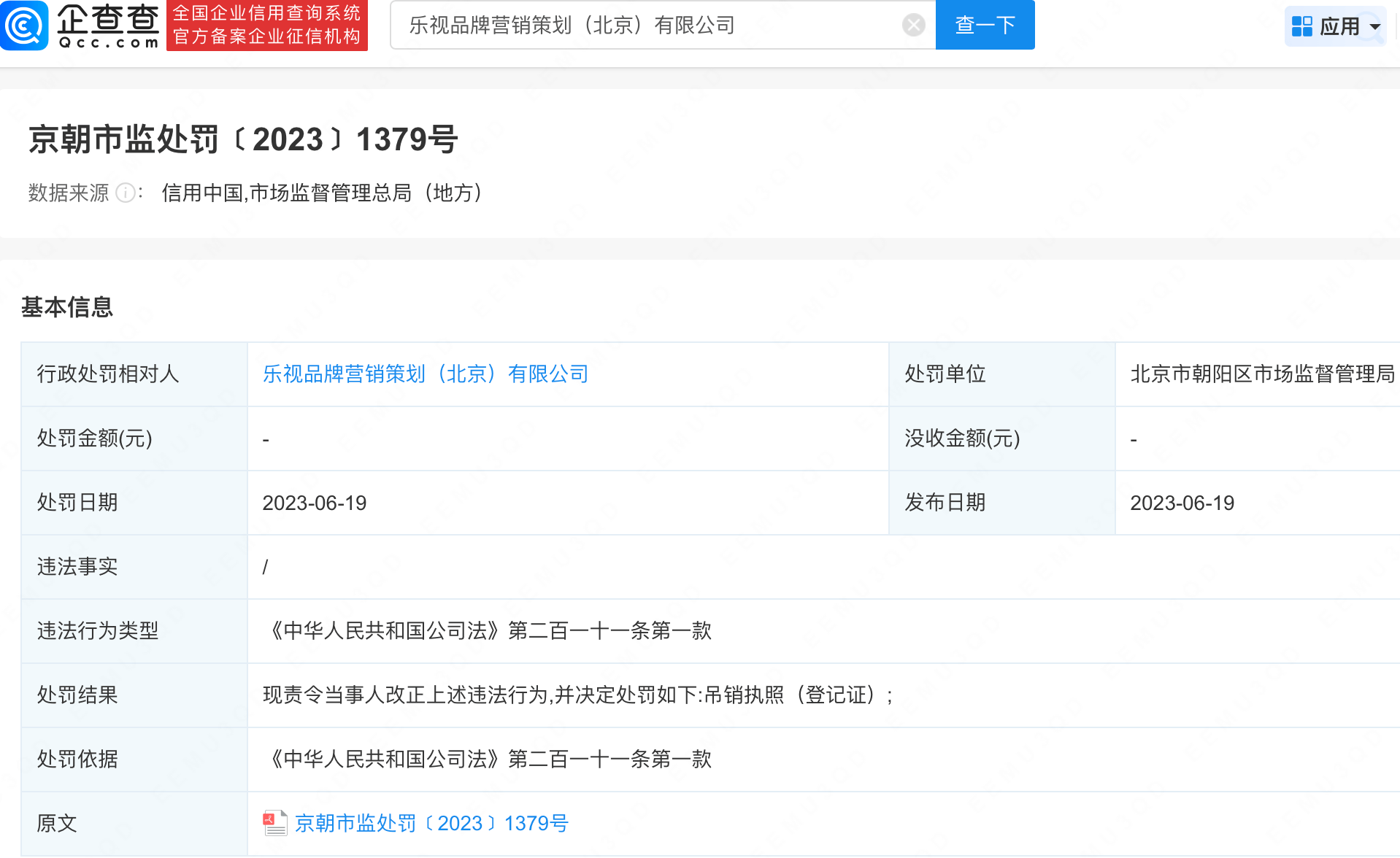Select 北京市朝阳区市场监督管理局 text

point(1263,374)
